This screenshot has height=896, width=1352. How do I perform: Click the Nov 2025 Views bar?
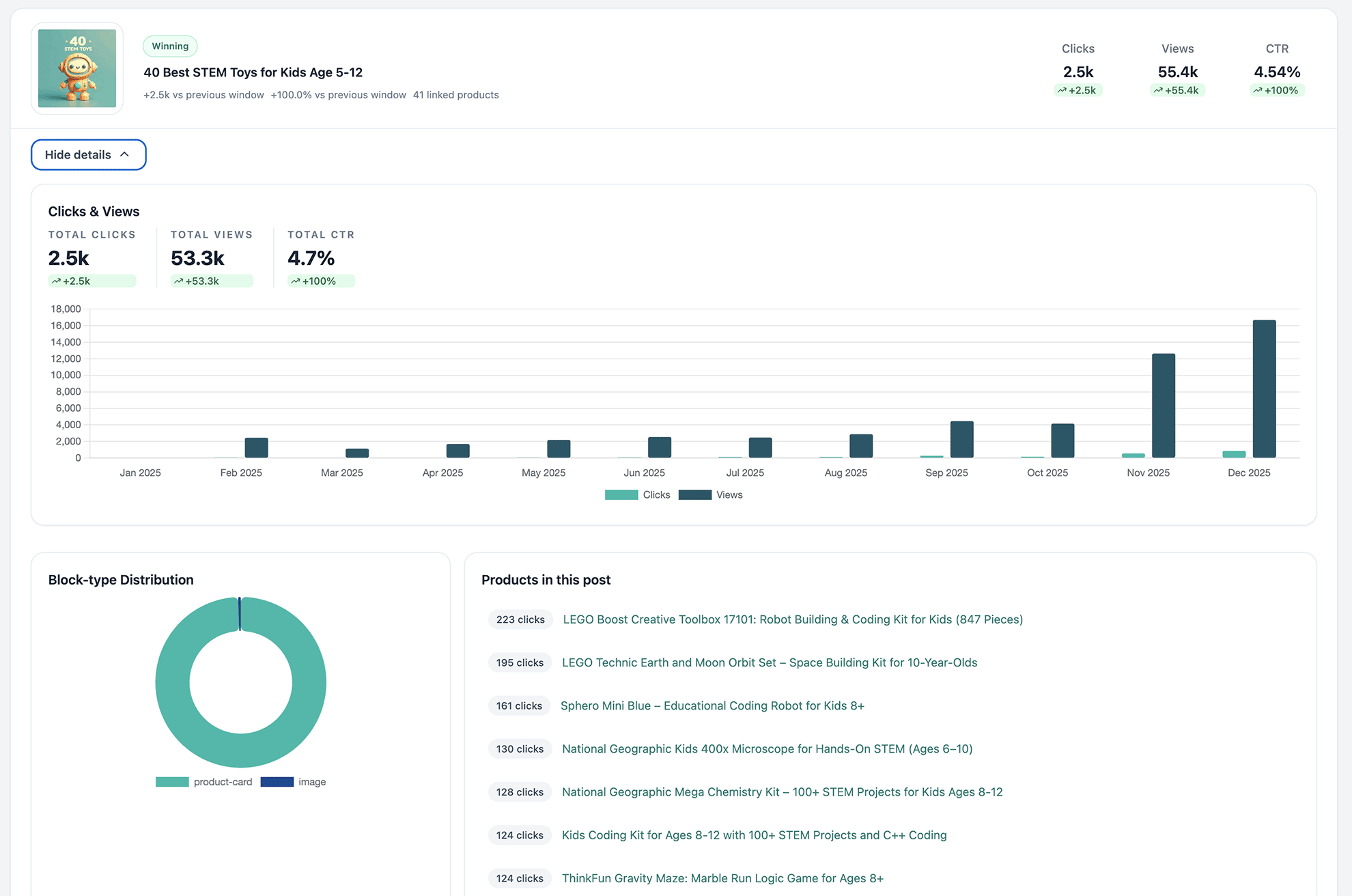tap(1163, 406)
